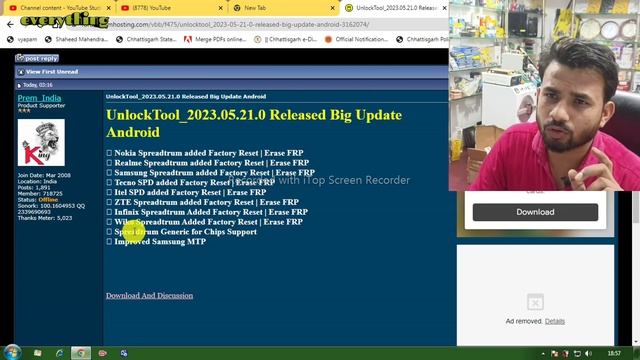The width and height of the screenshot is (640, 360).
Task: Open the Chhattisgarh State bookmark
Action: point(146,39)
